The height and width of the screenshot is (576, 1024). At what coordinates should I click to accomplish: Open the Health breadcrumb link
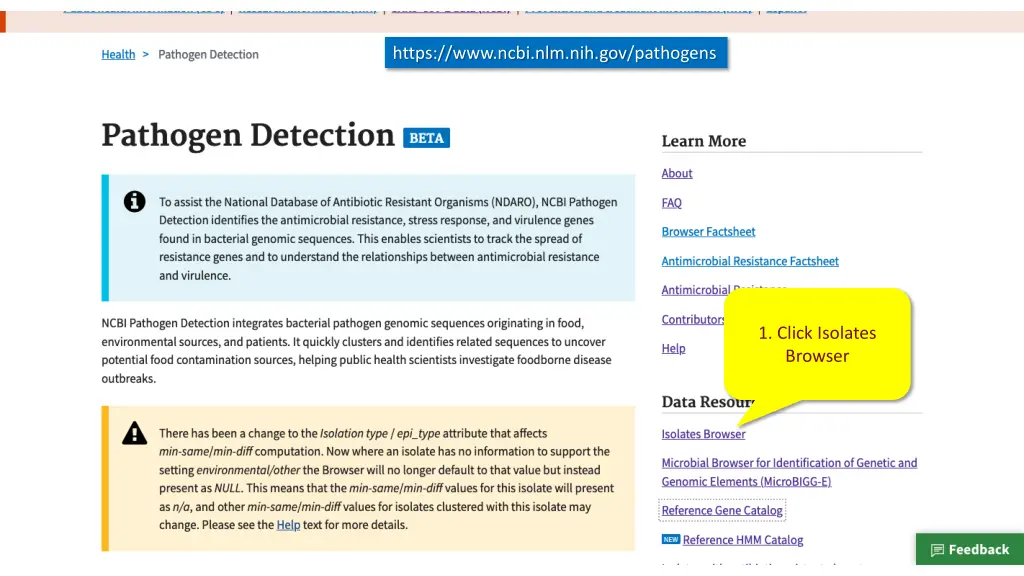(x=118, y=54)
